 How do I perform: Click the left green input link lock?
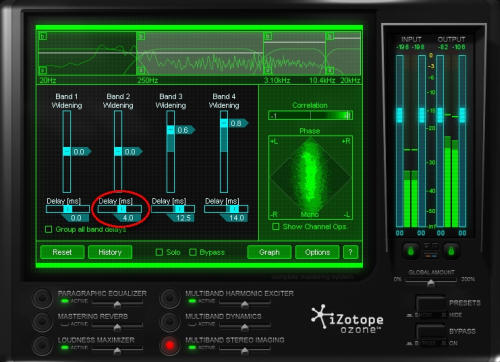pos(411,251)
